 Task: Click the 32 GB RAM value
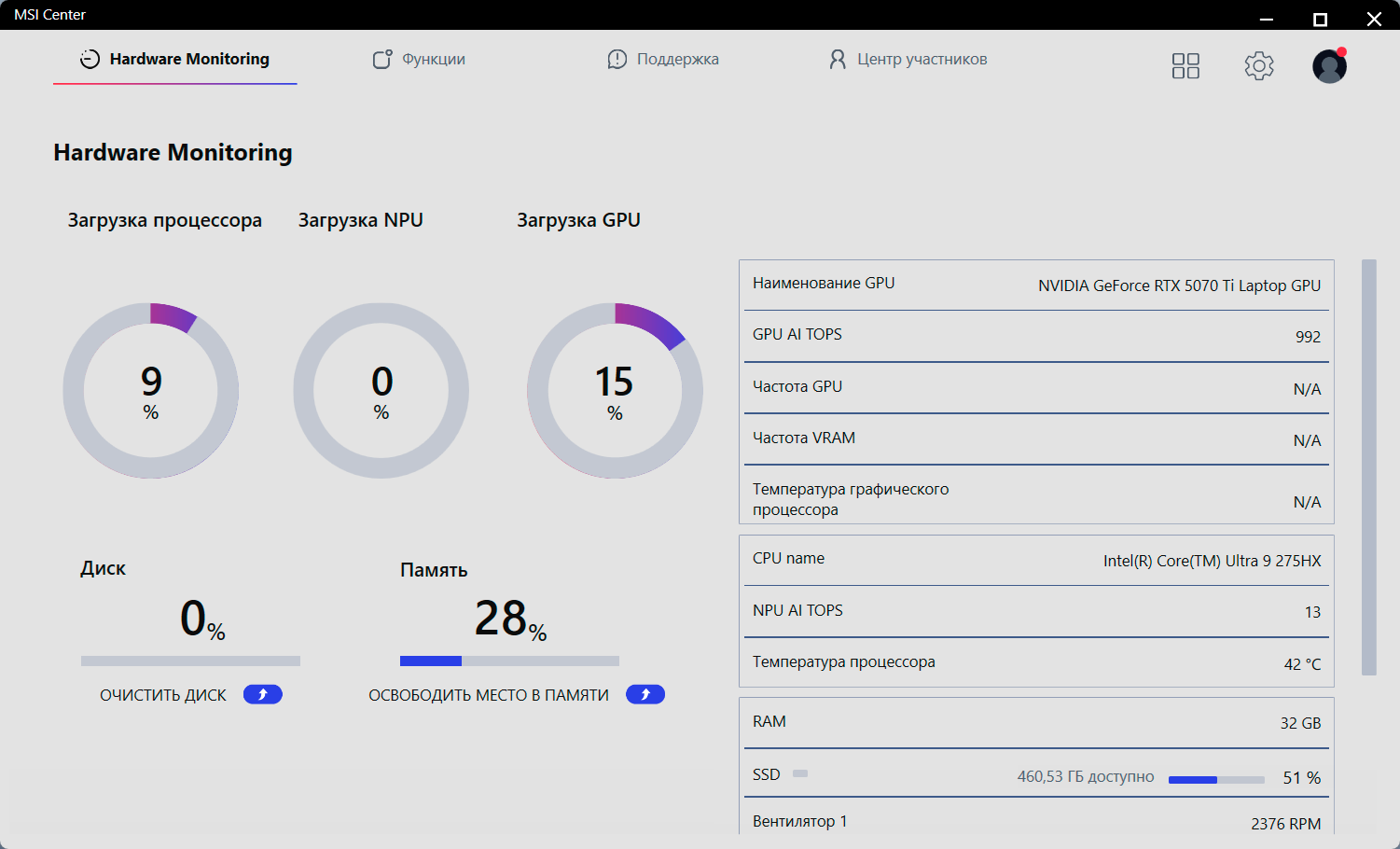(1300, 723)
